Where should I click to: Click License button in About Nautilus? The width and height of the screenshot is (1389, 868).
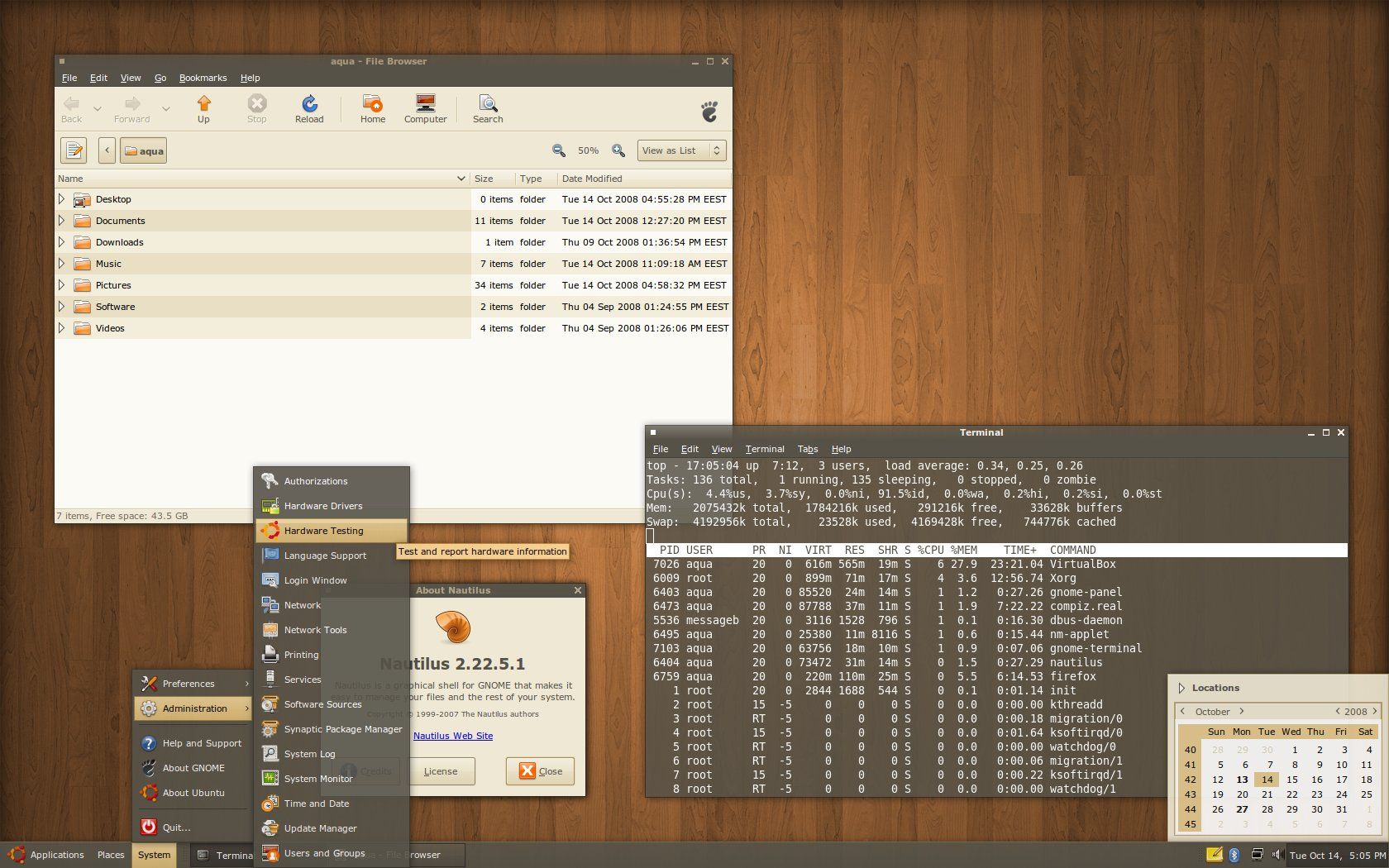pos(441,771)
